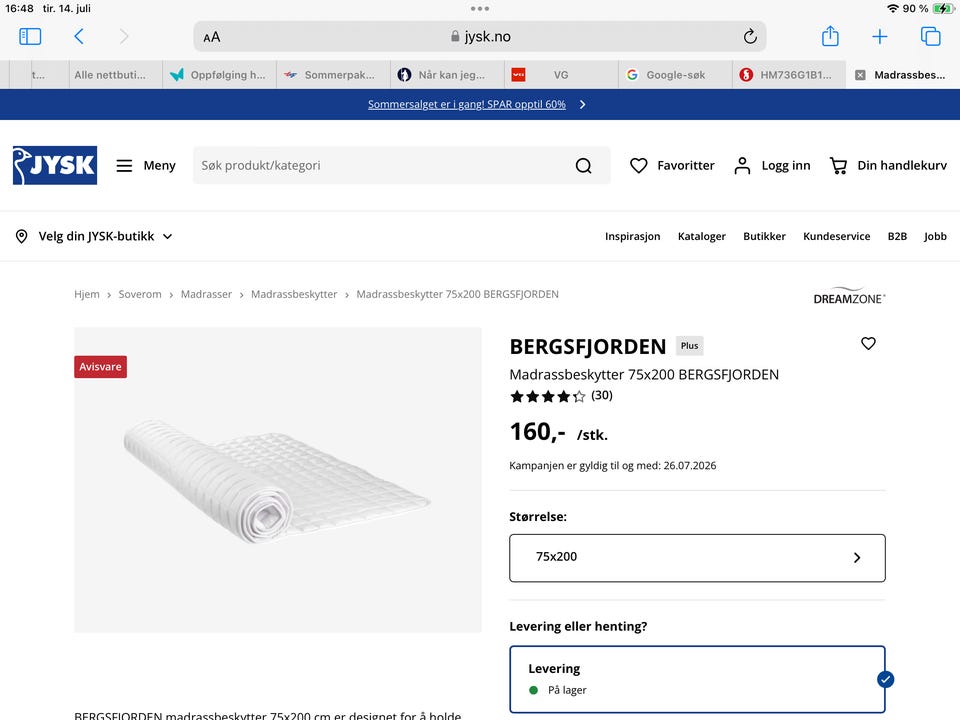960x720 pixels.
Task: Show the tab overview
Action: pos(931,37)
